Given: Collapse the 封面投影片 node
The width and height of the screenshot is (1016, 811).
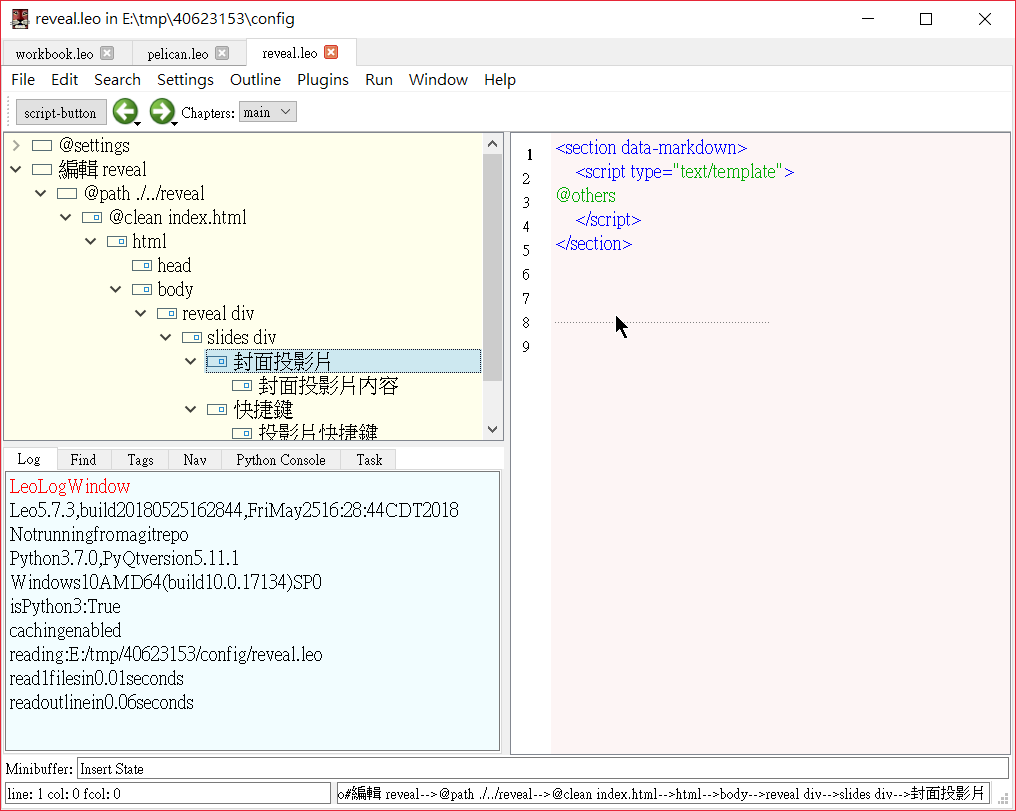Looking at the screenshot, I should pos(190,361).
